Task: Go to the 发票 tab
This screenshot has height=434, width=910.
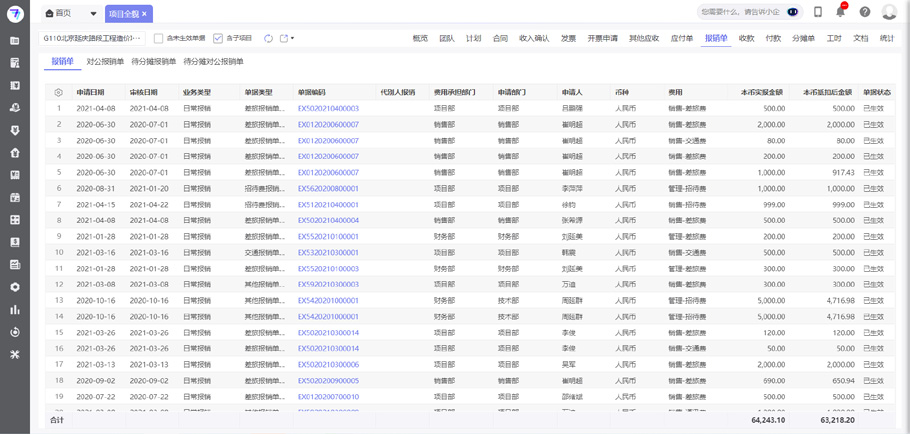Action: [x=568, y=39]
